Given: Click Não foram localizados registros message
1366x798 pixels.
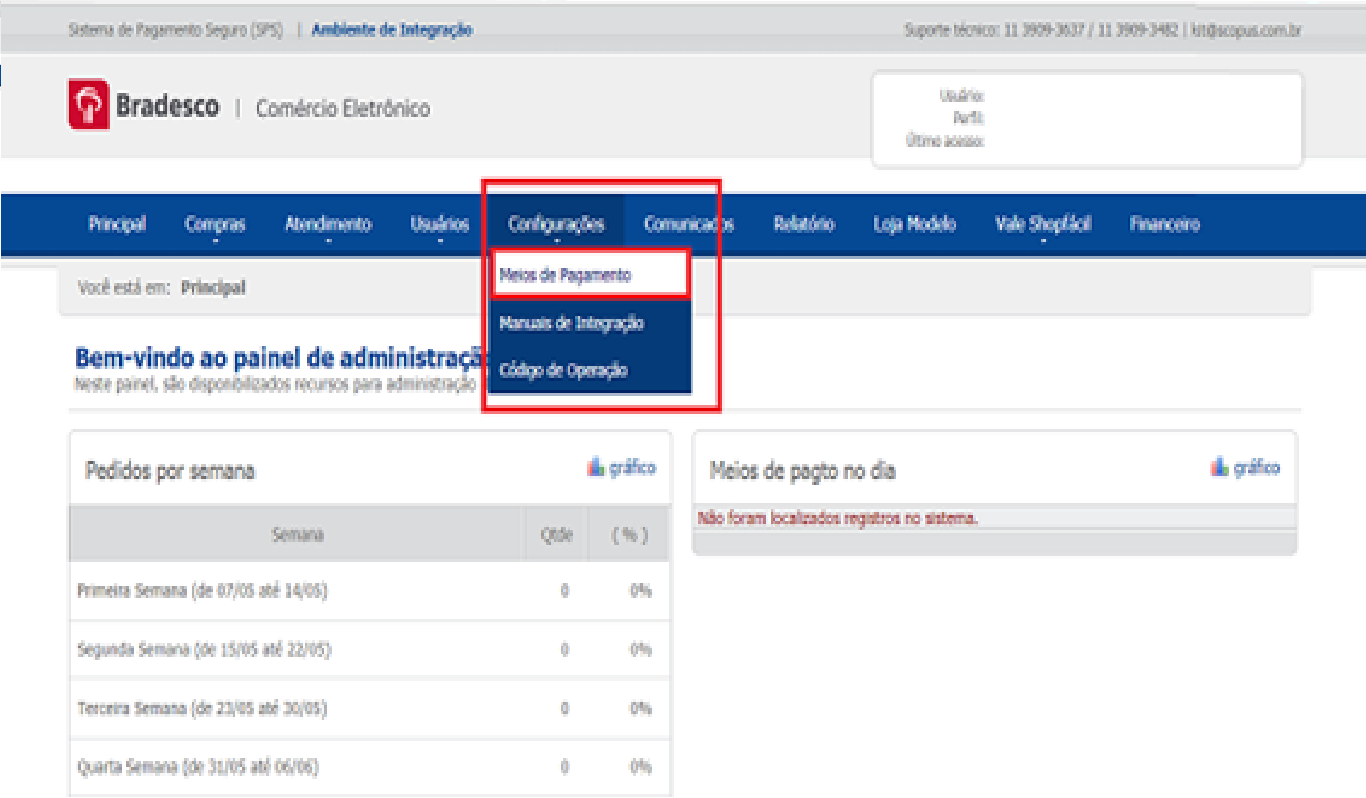Looking at the screenshot, I should [x=838, y=518].
